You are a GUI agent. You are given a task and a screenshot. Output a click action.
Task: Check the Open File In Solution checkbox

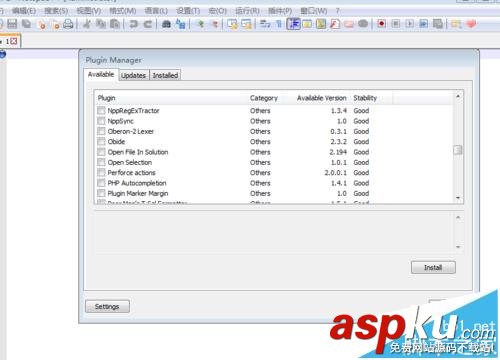[x=101, y=152]
